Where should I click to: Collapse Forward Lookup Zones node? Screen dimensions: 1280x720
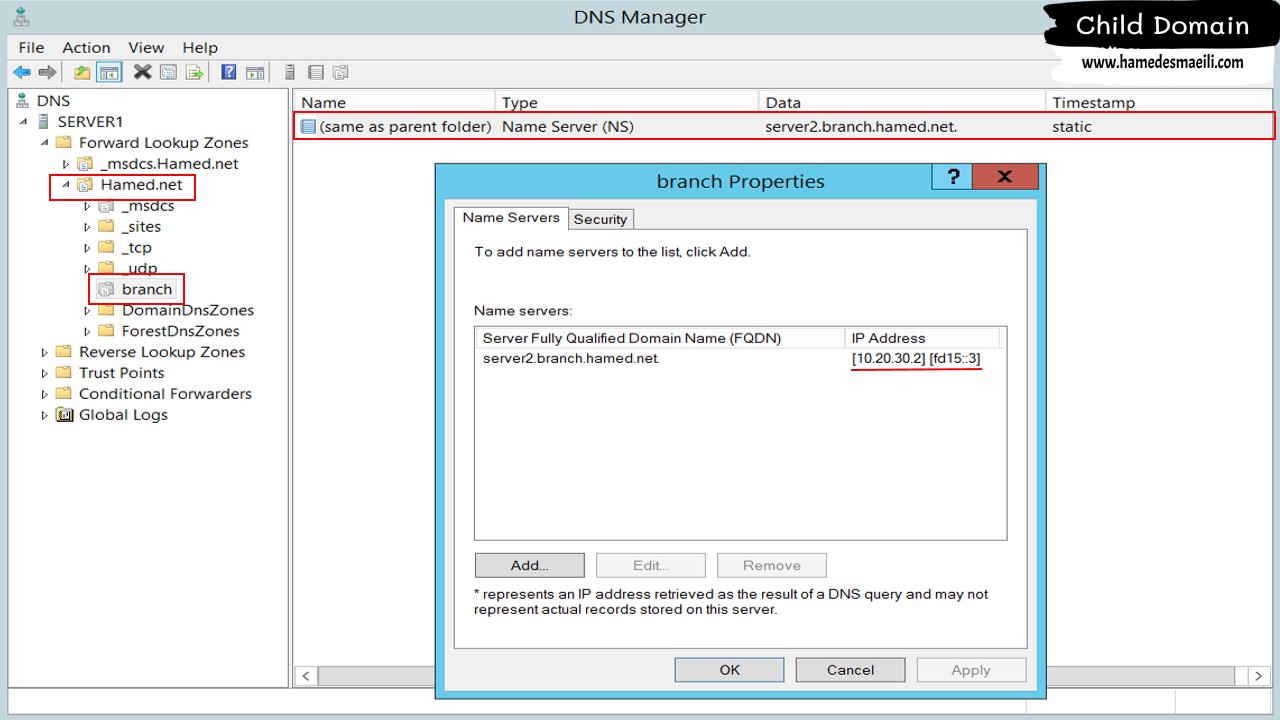point(44,143)
